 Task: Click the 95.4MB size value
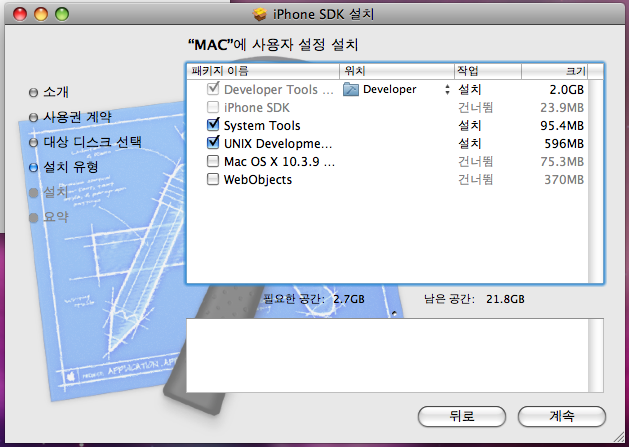[562, 126]
